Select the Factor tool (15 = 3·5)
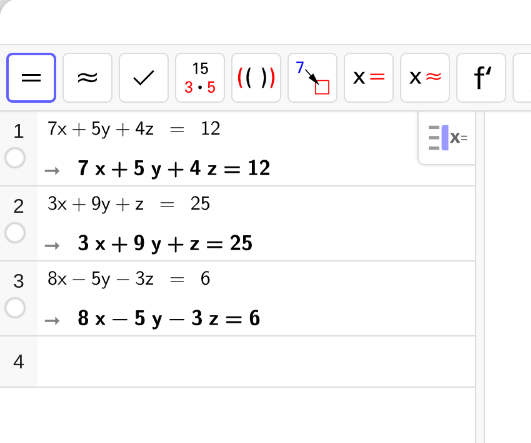The width and height of the screenshot is (531, 443). (200, 78)
